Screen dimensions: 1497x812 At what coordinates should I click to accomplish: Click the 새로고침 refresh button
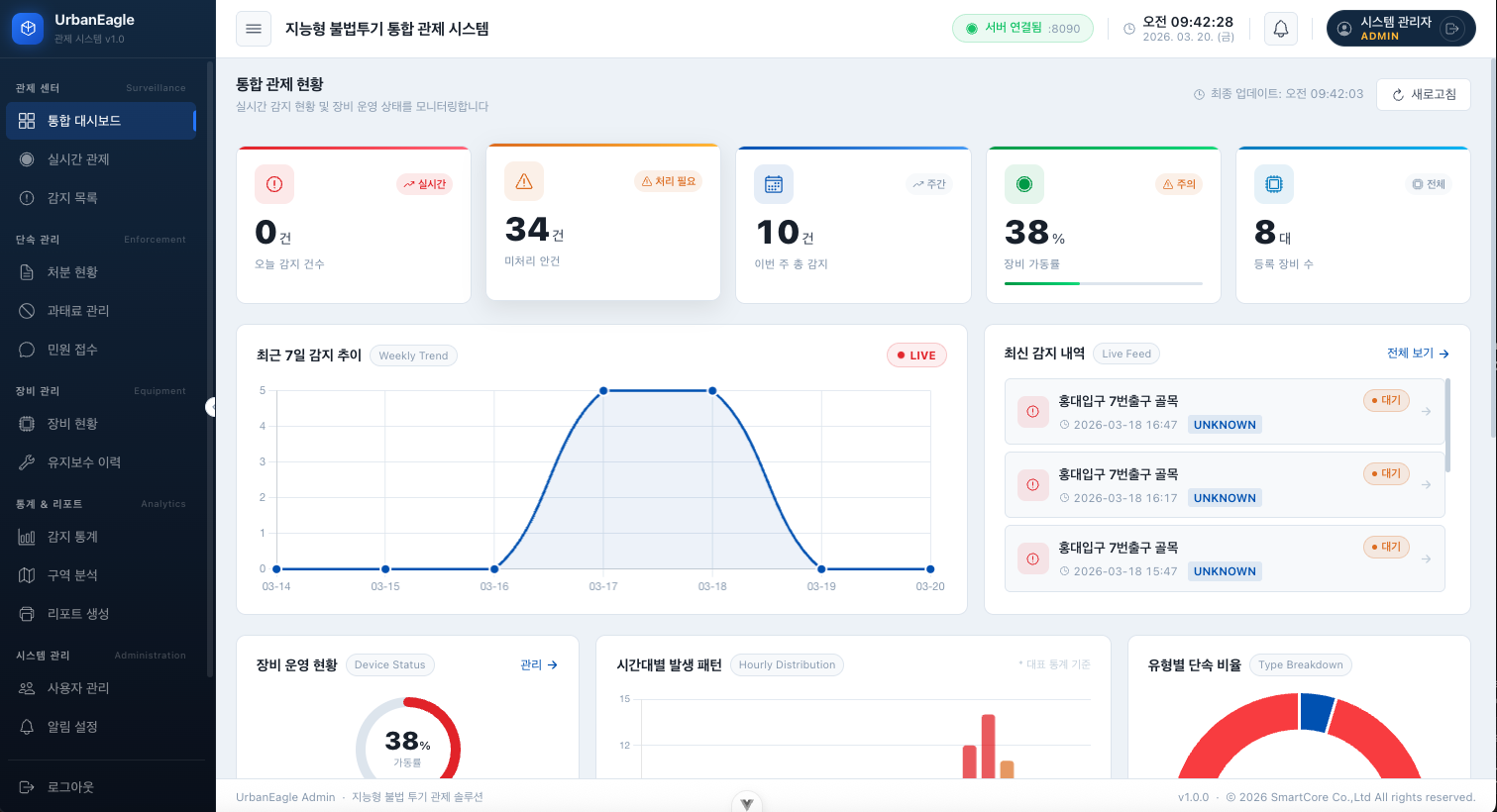tap(1424, 94)
